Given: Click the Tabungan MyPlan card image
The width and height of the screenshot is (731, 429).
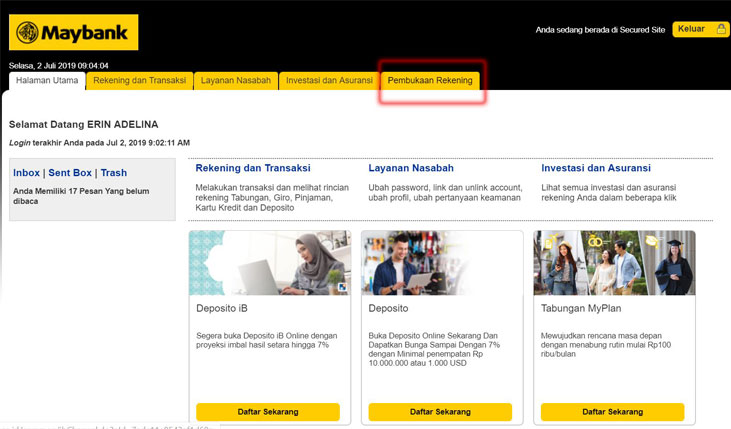Looking at the screenshot, I should pos(614,263).
